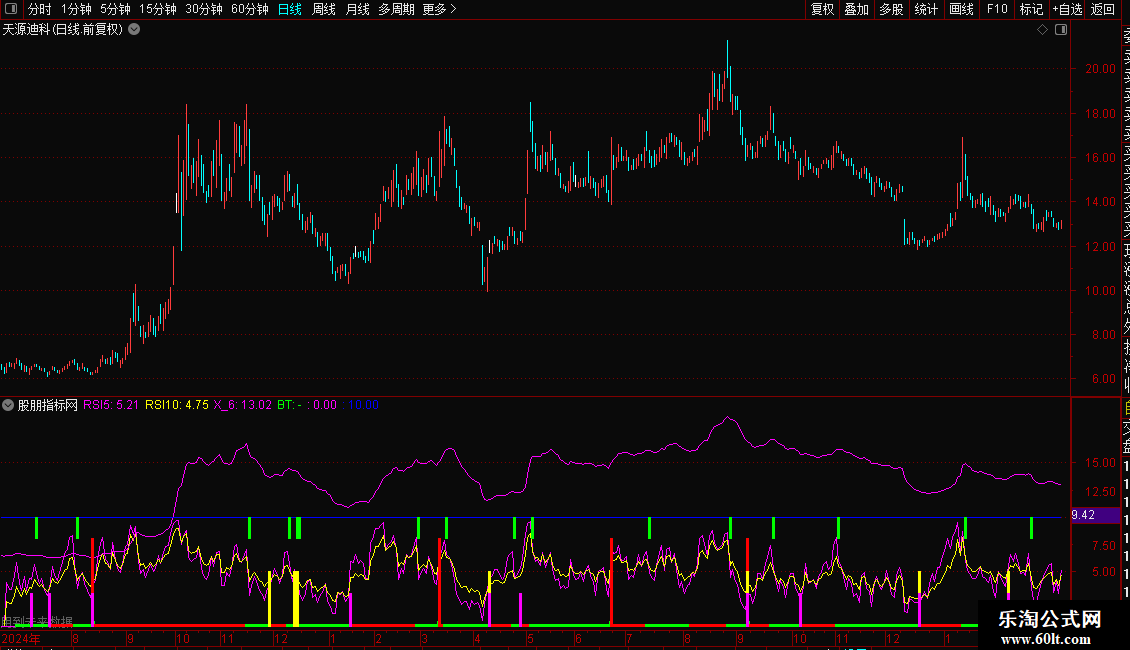Toggle the right side panel icon
Screen dimensions: 1130x650
click(1061, 30)
